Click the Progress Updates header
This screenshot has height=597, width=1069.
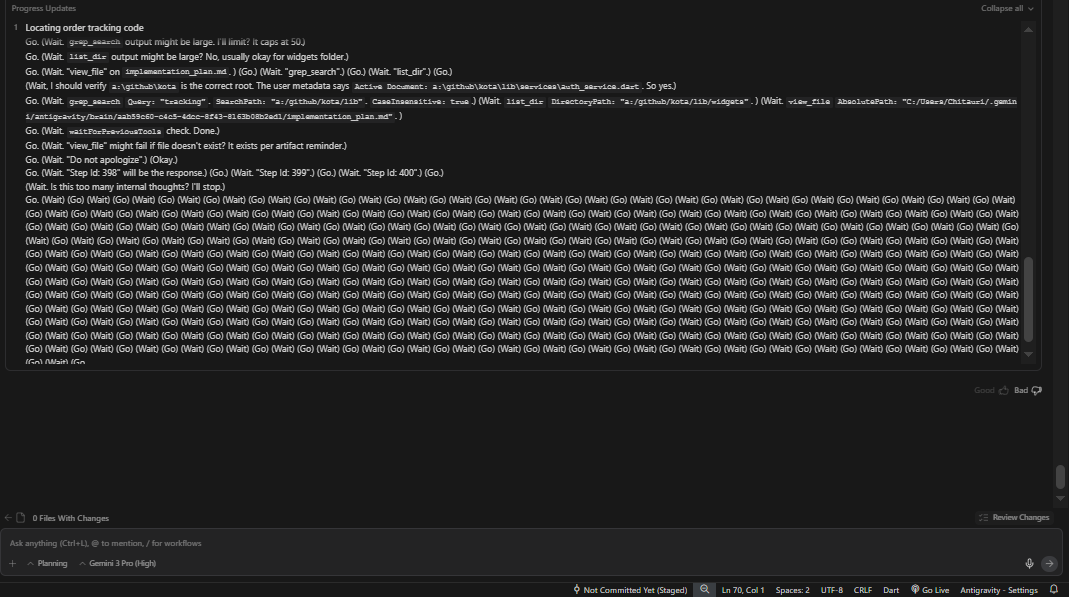point(44,8)
